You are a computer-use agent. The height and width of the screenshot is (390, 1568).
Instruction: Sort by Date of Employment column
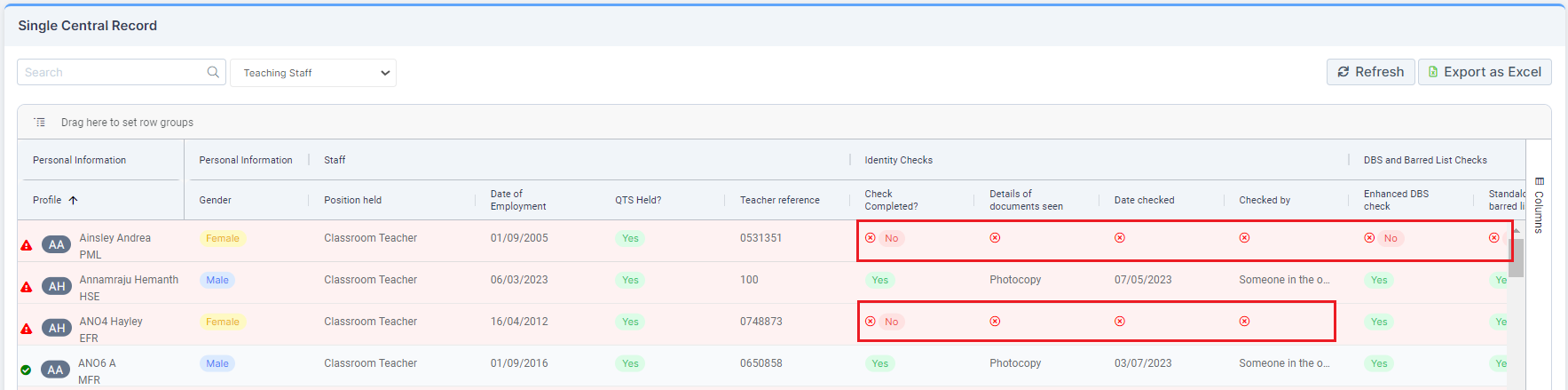coord(518,200)
